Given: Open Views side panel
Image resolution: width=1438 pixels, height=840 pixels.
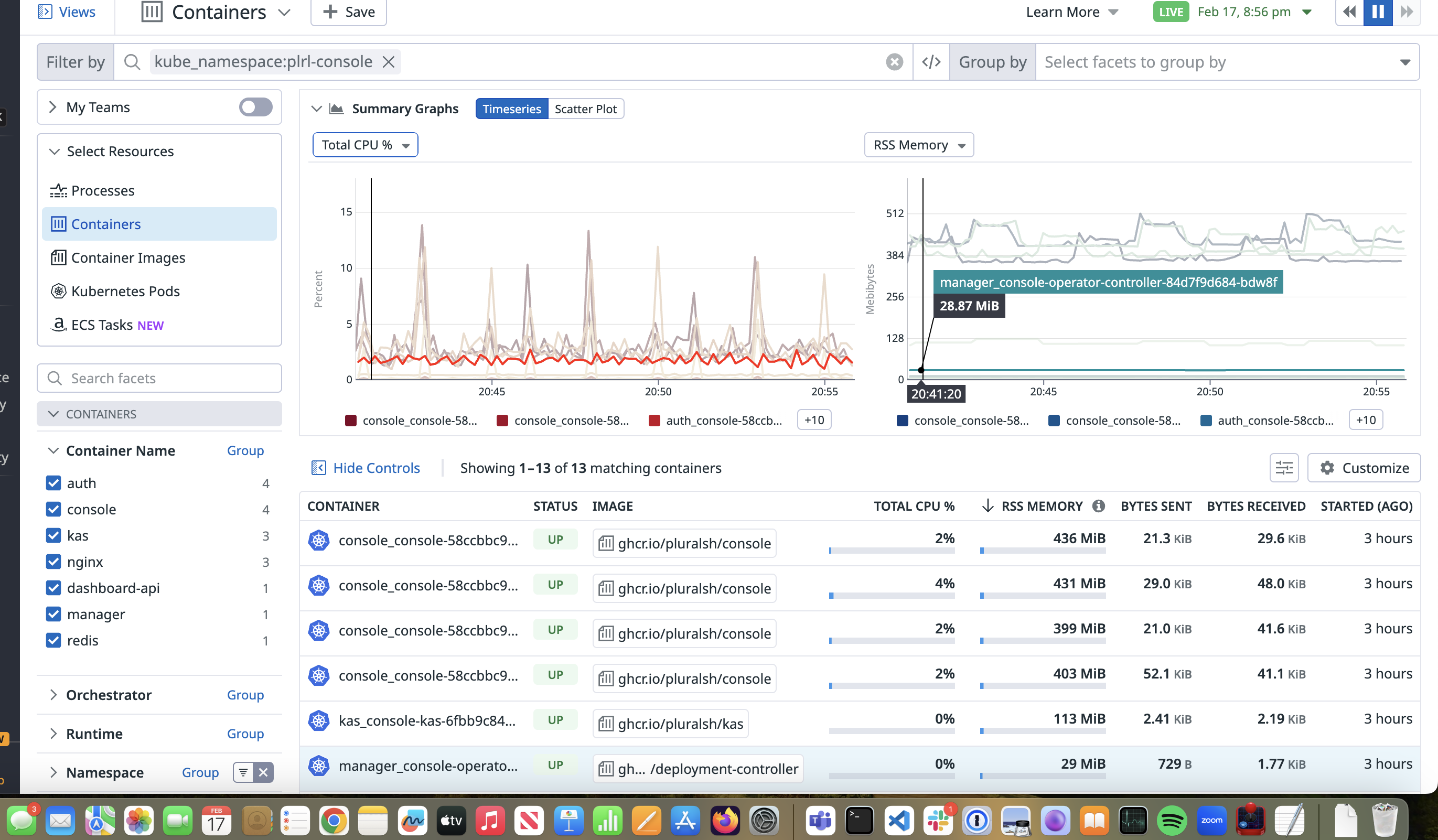Looking at the screenshot, I should click(x=66, y=12).
